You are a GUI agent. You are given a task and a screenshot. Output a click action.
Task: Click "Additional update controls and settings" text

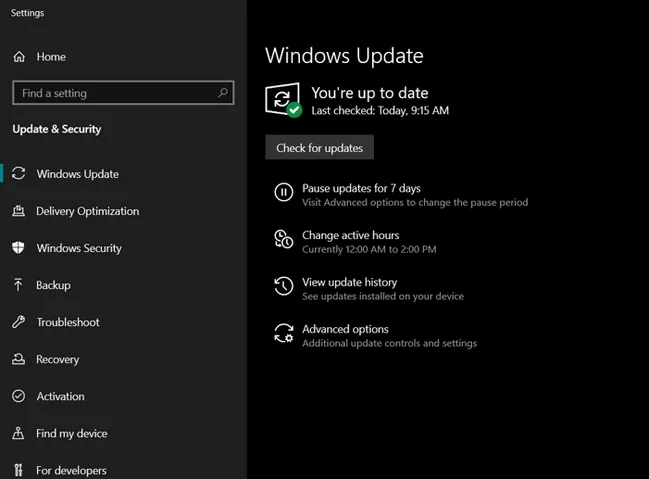point(389,343)
